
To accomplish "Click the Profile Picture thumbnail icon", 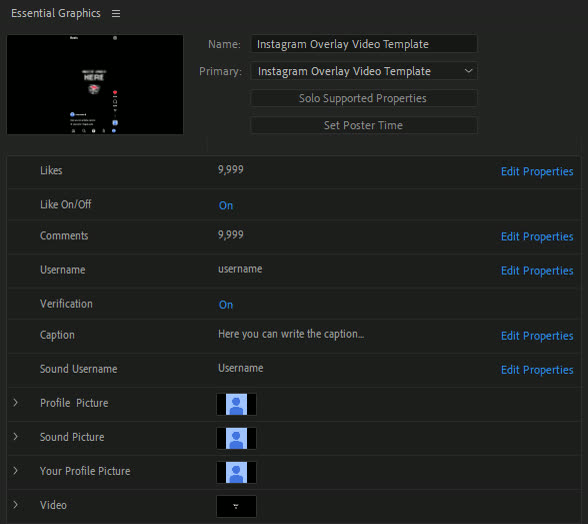I will (236, 404).
